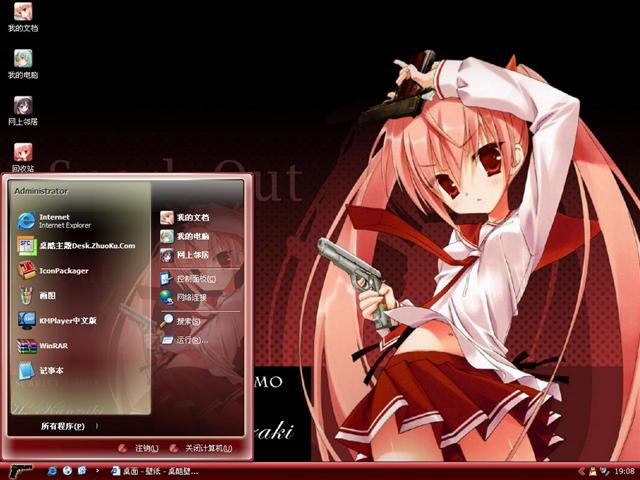Screen dimensions: 640x480
Task: Click 关闭计算机(U) shut down button
Action: click(201, 449)
